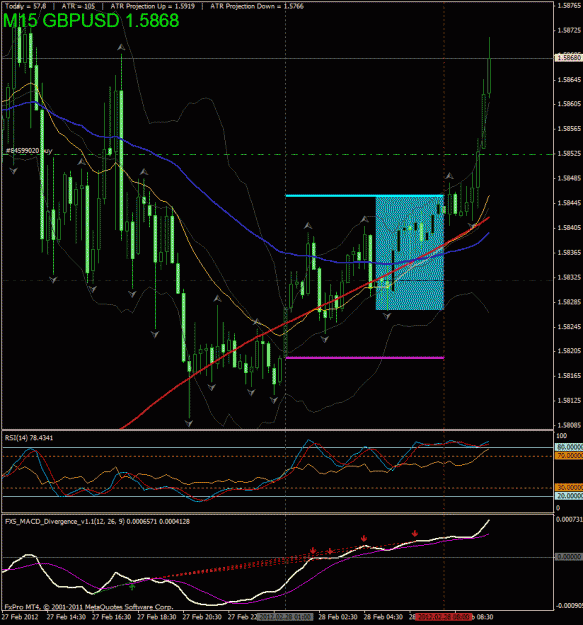Click price scale value 1.58645

569,80
